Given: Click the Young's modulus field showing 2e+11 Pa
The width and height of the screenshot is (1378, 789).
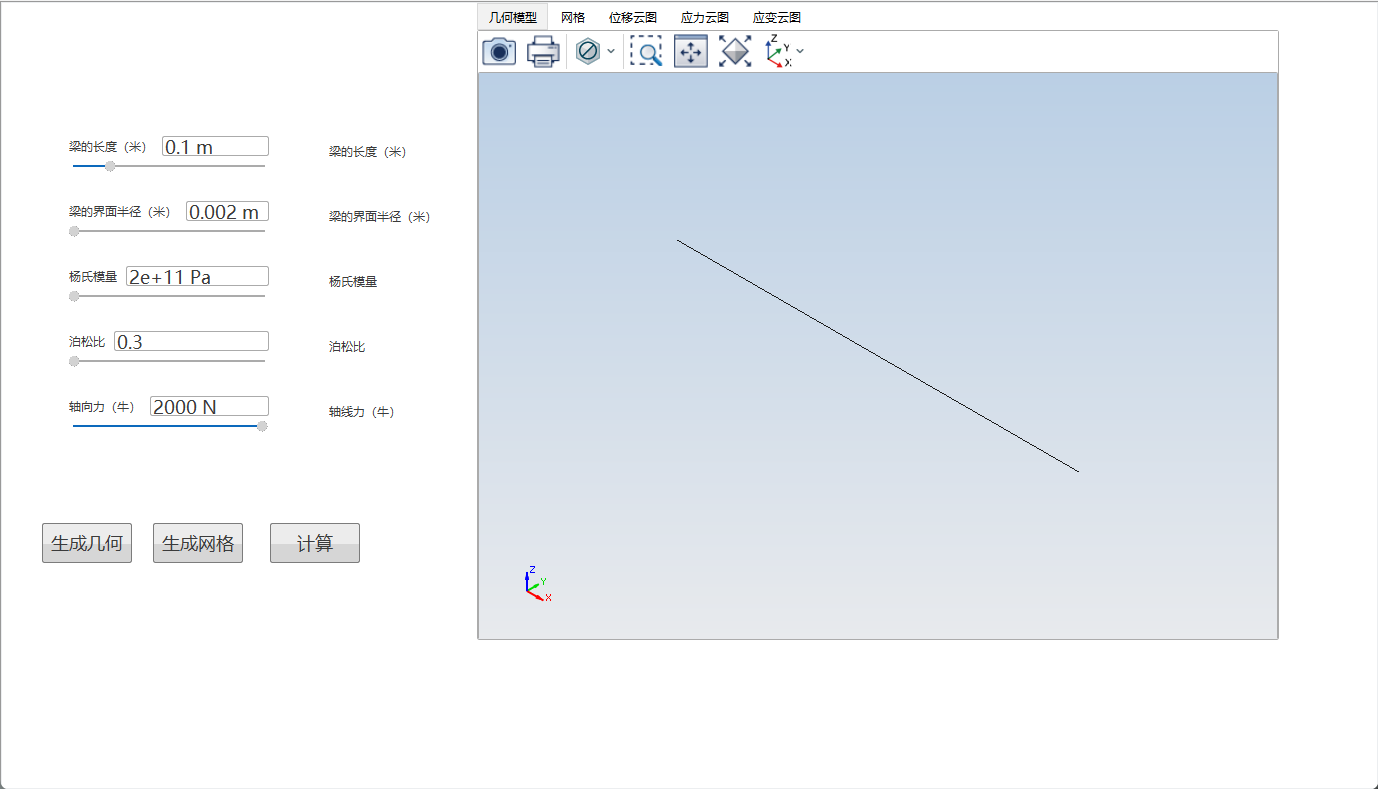Looking at the screenshot, I should click(x=198, y=277).
